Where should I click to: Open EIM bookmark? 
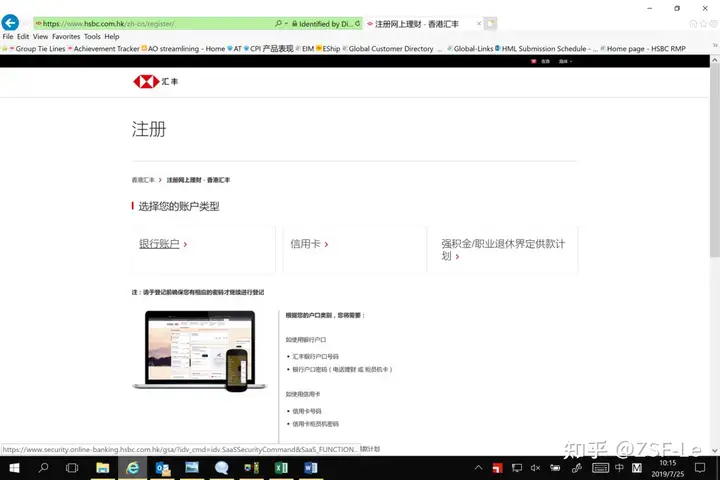pos(305,49)
